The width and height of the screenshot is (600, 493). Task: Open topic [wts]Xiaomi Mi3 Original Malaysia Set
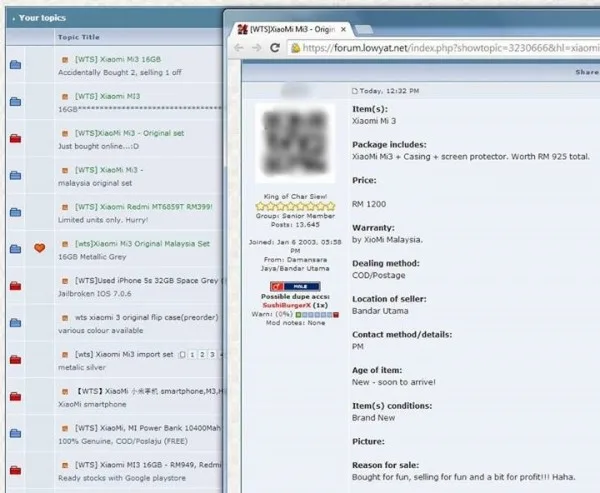click(x=142, y=244)
